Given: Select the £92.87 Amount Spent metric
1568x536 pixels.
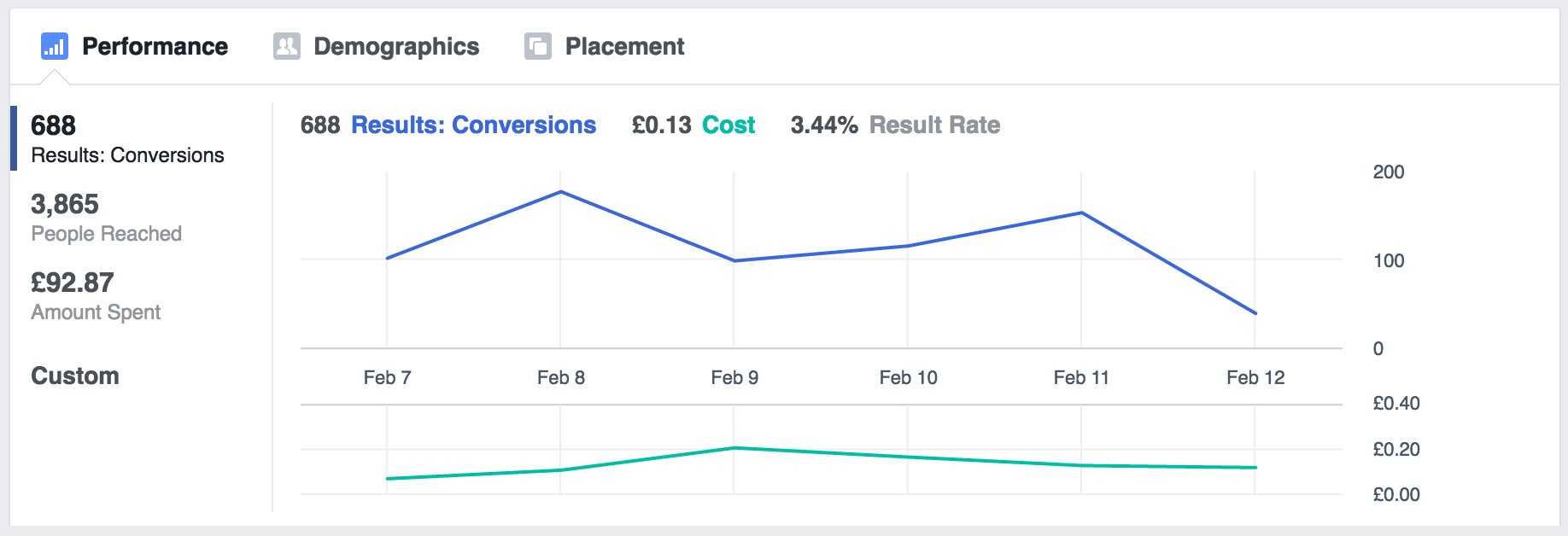Looking at the screenshot, I should pos(96,296).
